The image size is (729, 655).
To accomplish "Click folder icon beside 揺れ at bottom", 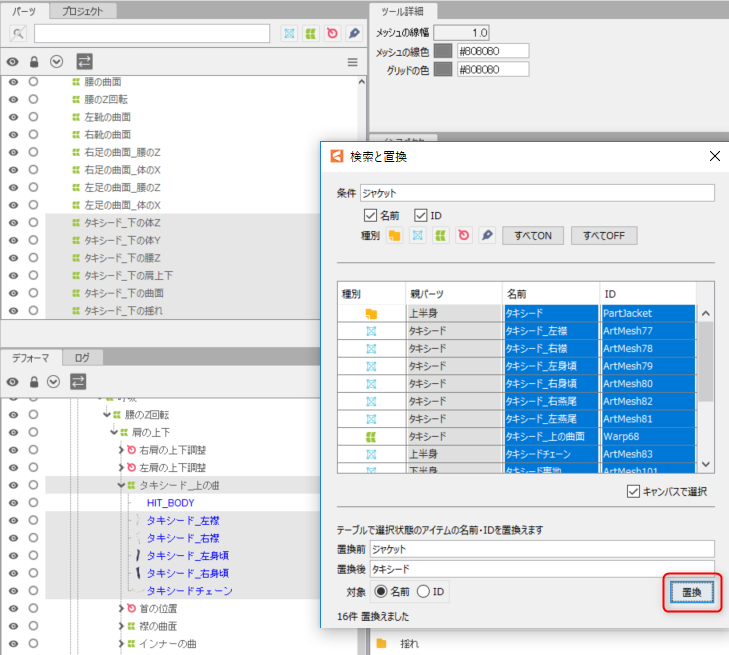I will pos(381,643).
